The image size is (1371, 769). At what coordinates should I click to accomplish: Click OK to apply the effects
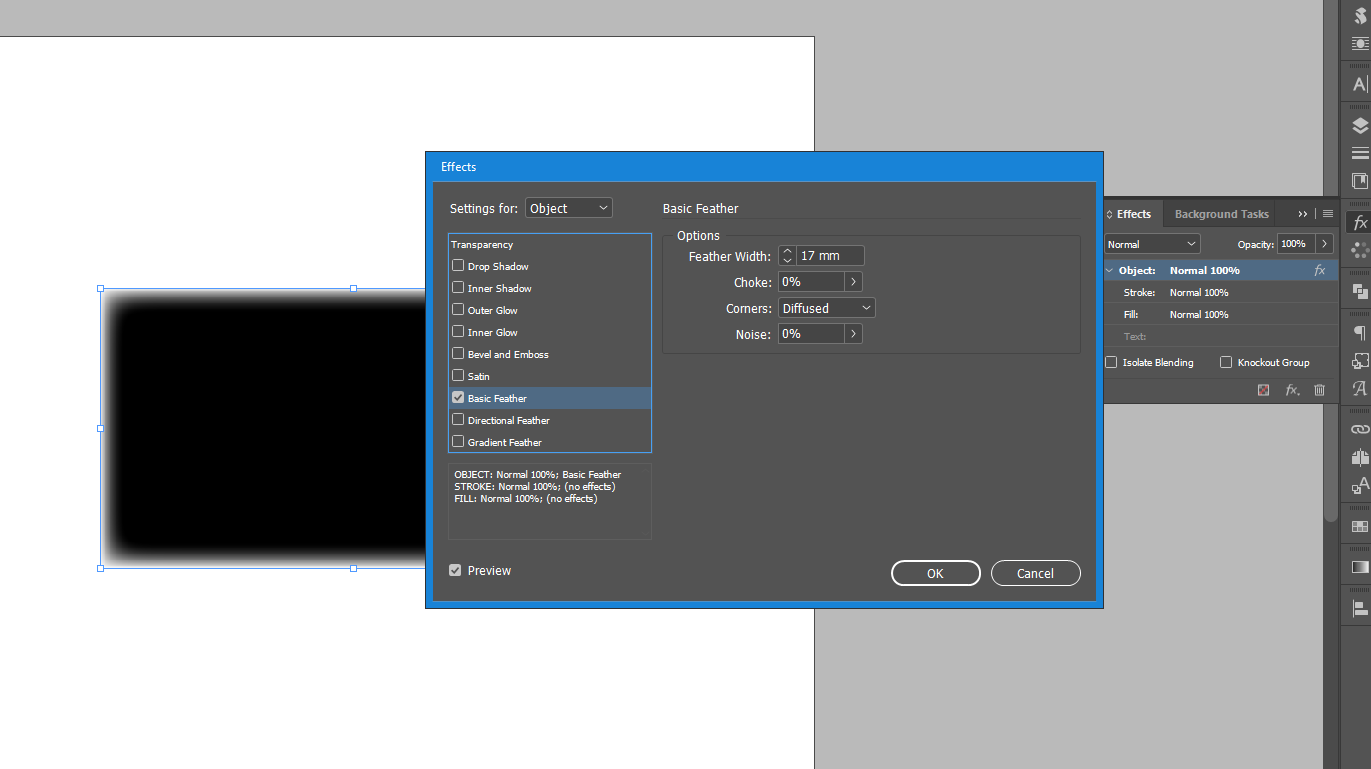[x=935, y=573]
